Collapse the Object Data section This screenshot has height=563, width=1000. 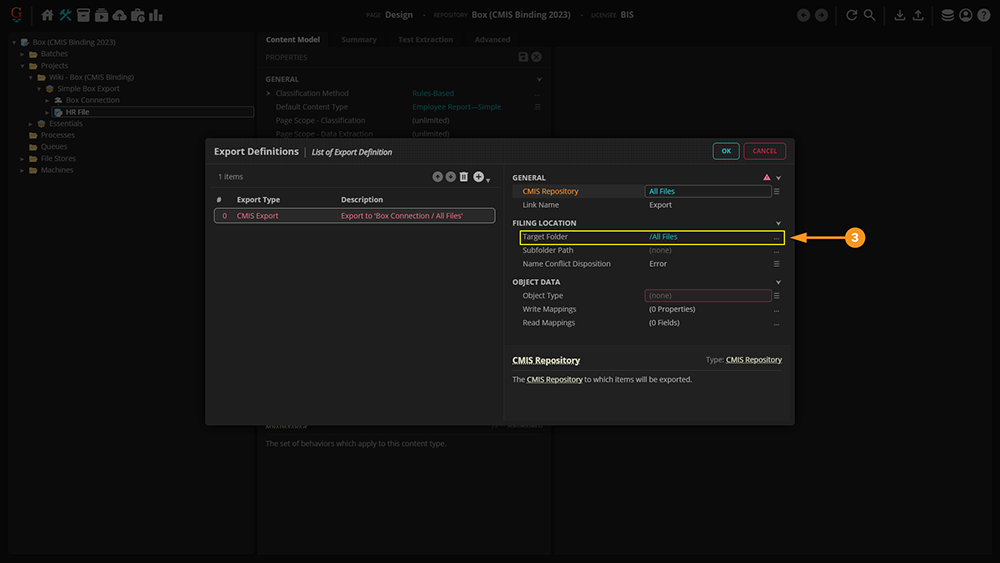778,282
